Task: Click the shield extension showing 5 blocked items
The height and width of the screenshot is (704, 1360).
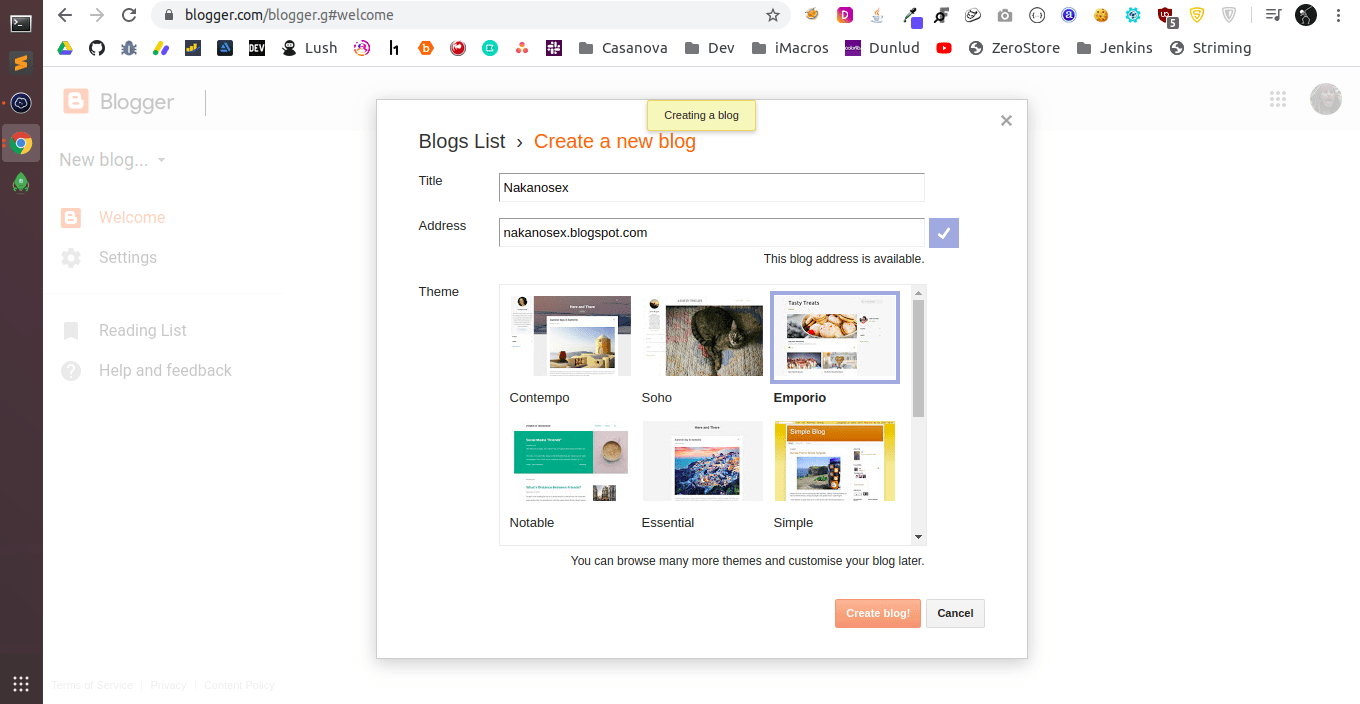Action: click(1165, 15)
